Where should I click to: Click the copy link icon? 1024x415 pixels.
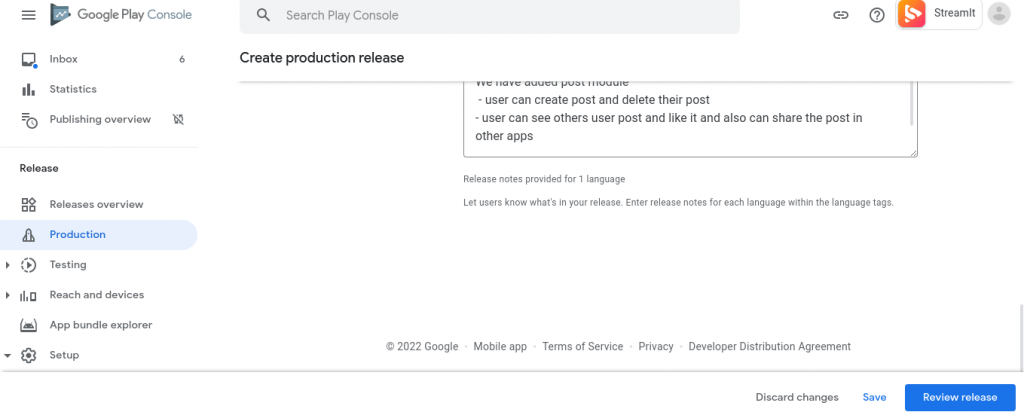[841, 15]
